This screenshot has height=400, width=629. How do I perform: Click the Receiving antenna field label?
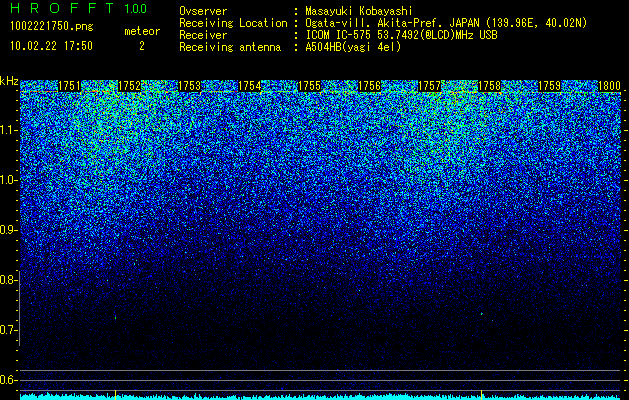point(230,47)
